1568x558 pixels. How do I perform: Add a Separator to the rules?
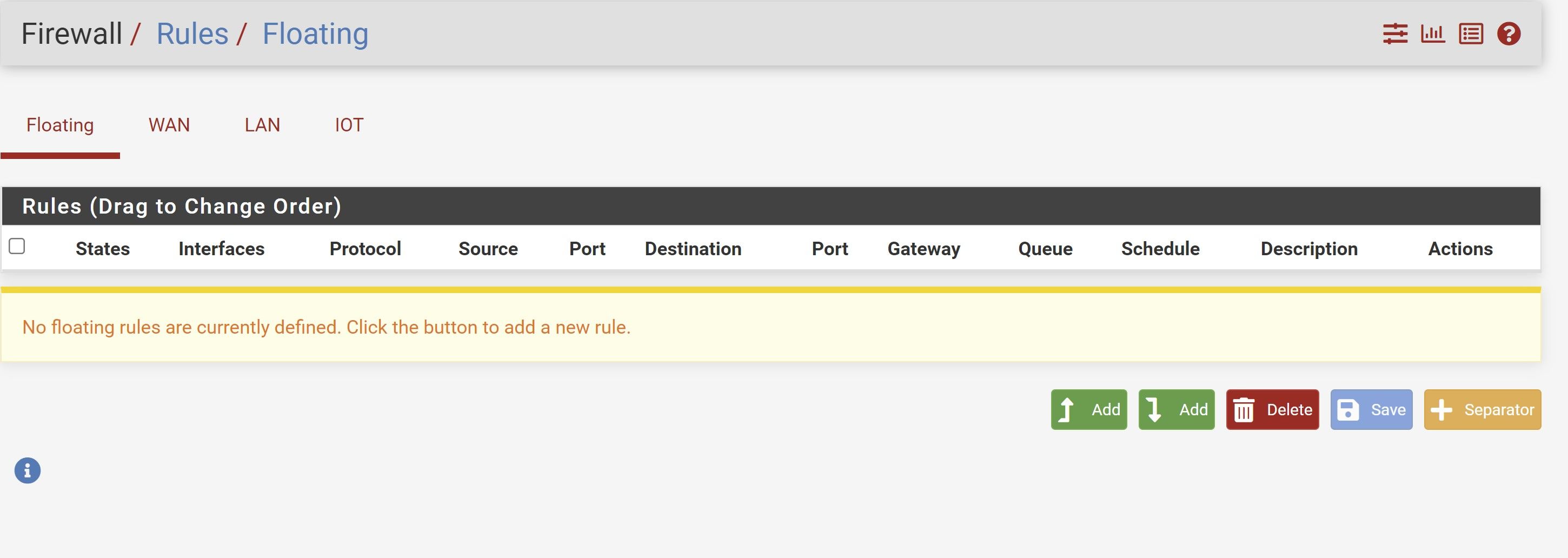(x=1483, y=409)
